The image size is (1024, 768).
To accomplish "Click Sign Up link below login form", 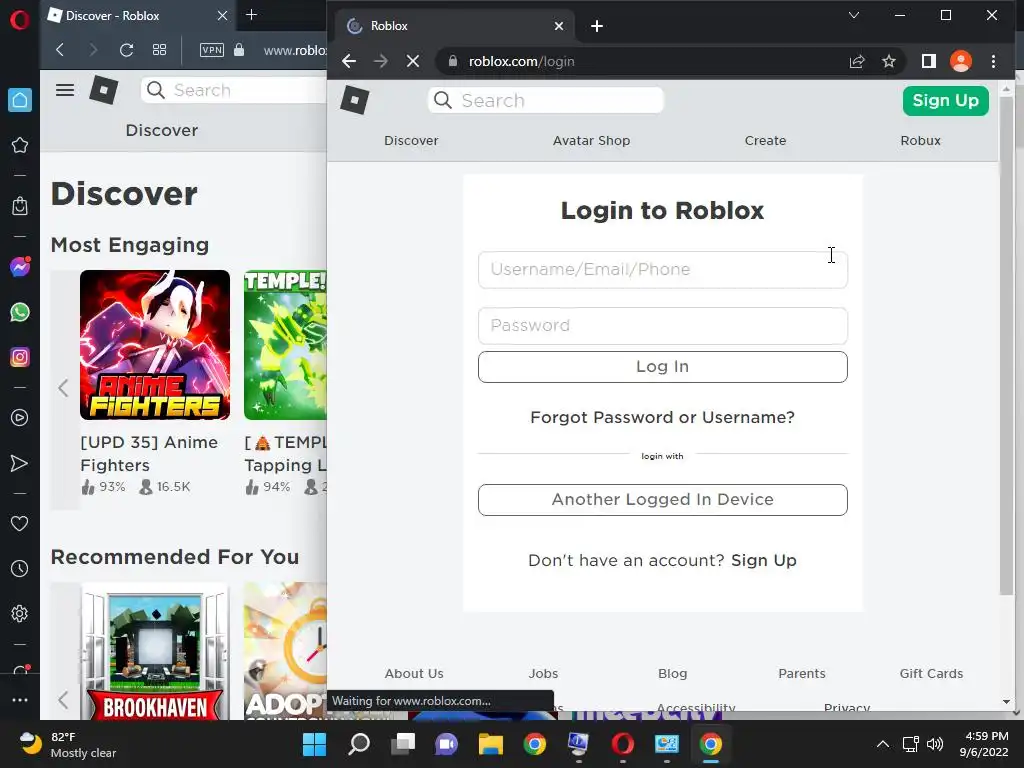I will pyautogui.click(x=764, y=560).
